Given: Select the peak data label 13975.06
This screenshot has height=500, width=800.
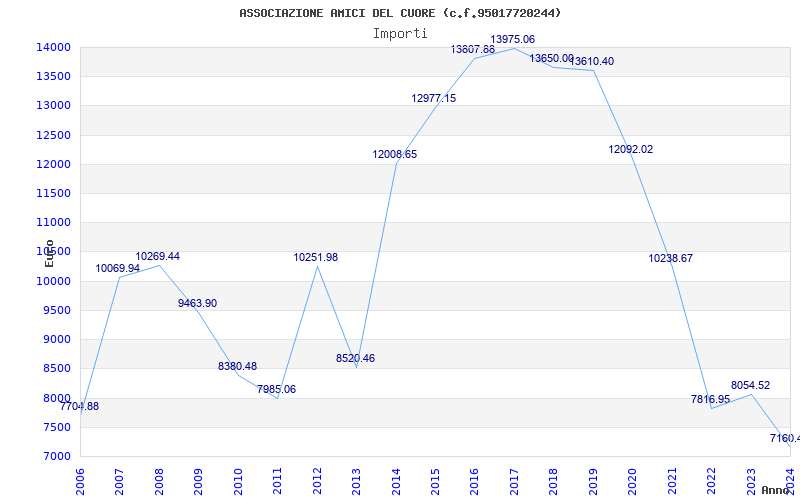Looking at the screenshot, I should (513, 39).
